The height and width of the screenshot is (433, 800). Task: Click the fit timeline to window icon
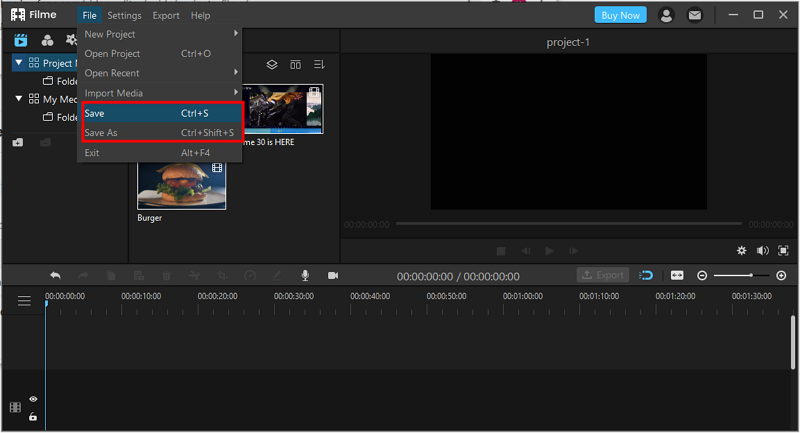pyautogui.click(x=677, y=275)
